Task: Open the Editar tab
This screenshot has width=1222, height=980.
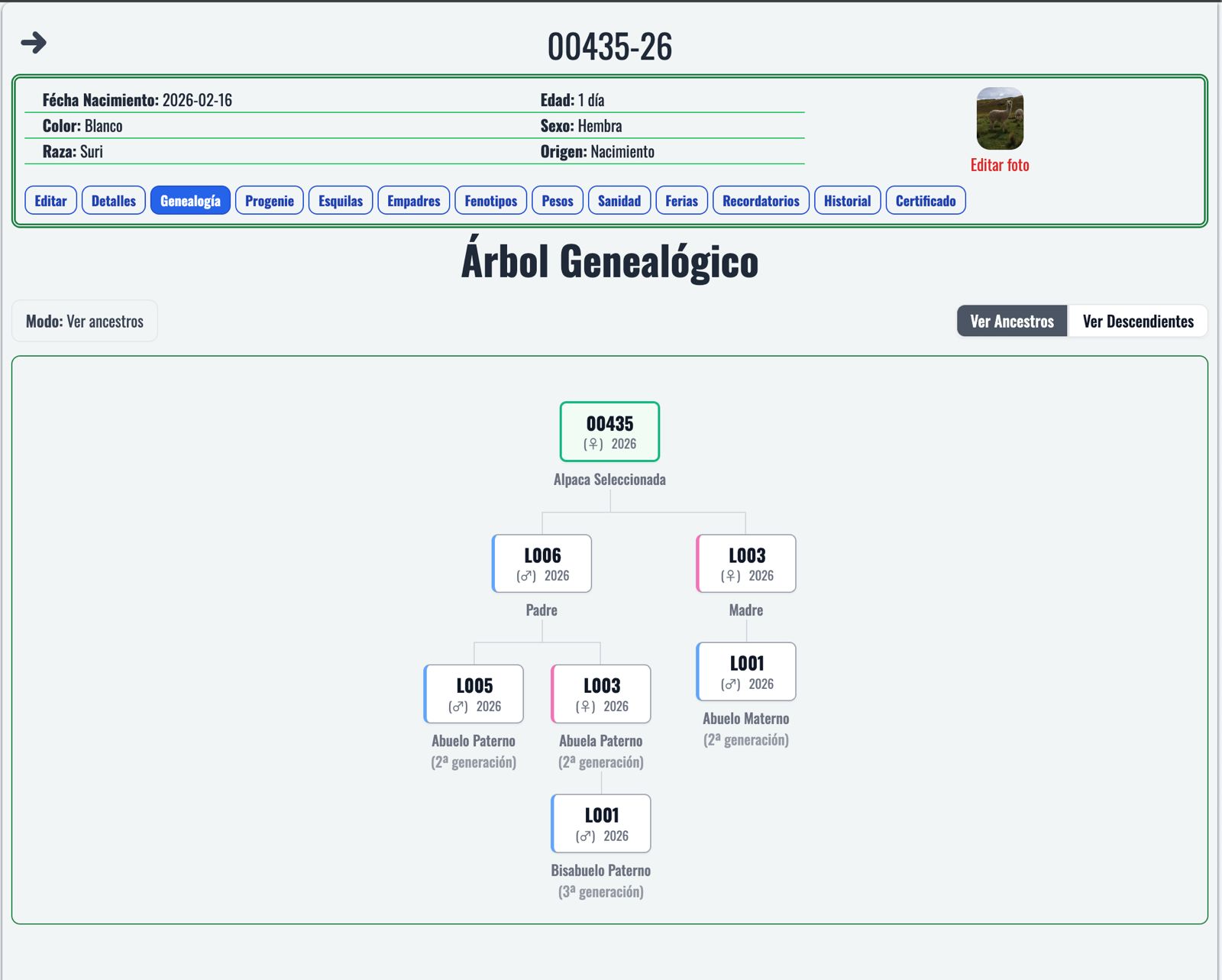Action: pos(50,201)
